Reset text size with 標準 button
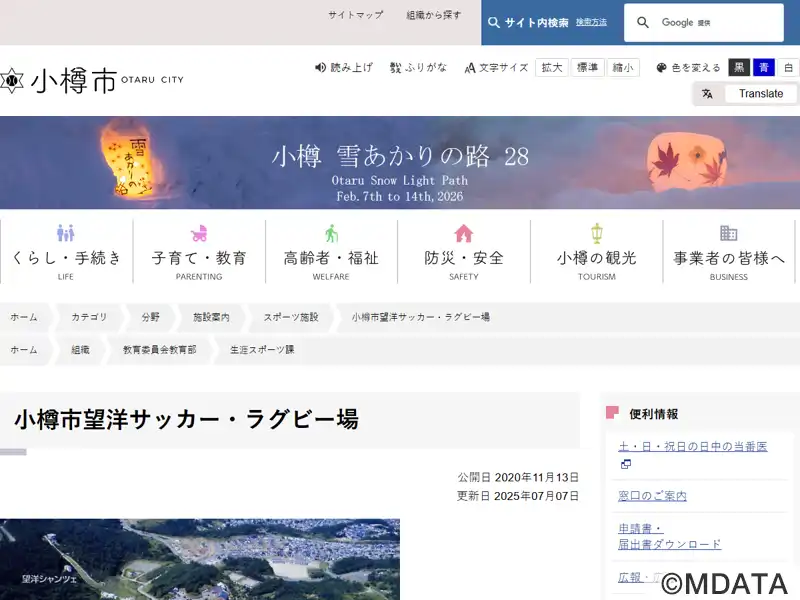This screenshot has height=600, width=800. coord(588,68)
